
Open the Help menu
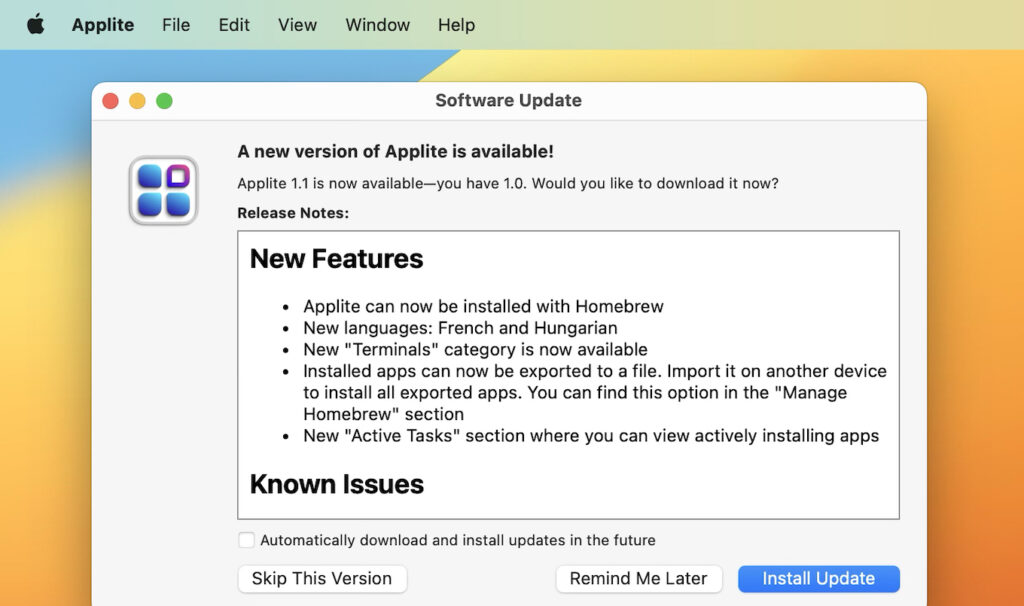(x=456, y=25)
